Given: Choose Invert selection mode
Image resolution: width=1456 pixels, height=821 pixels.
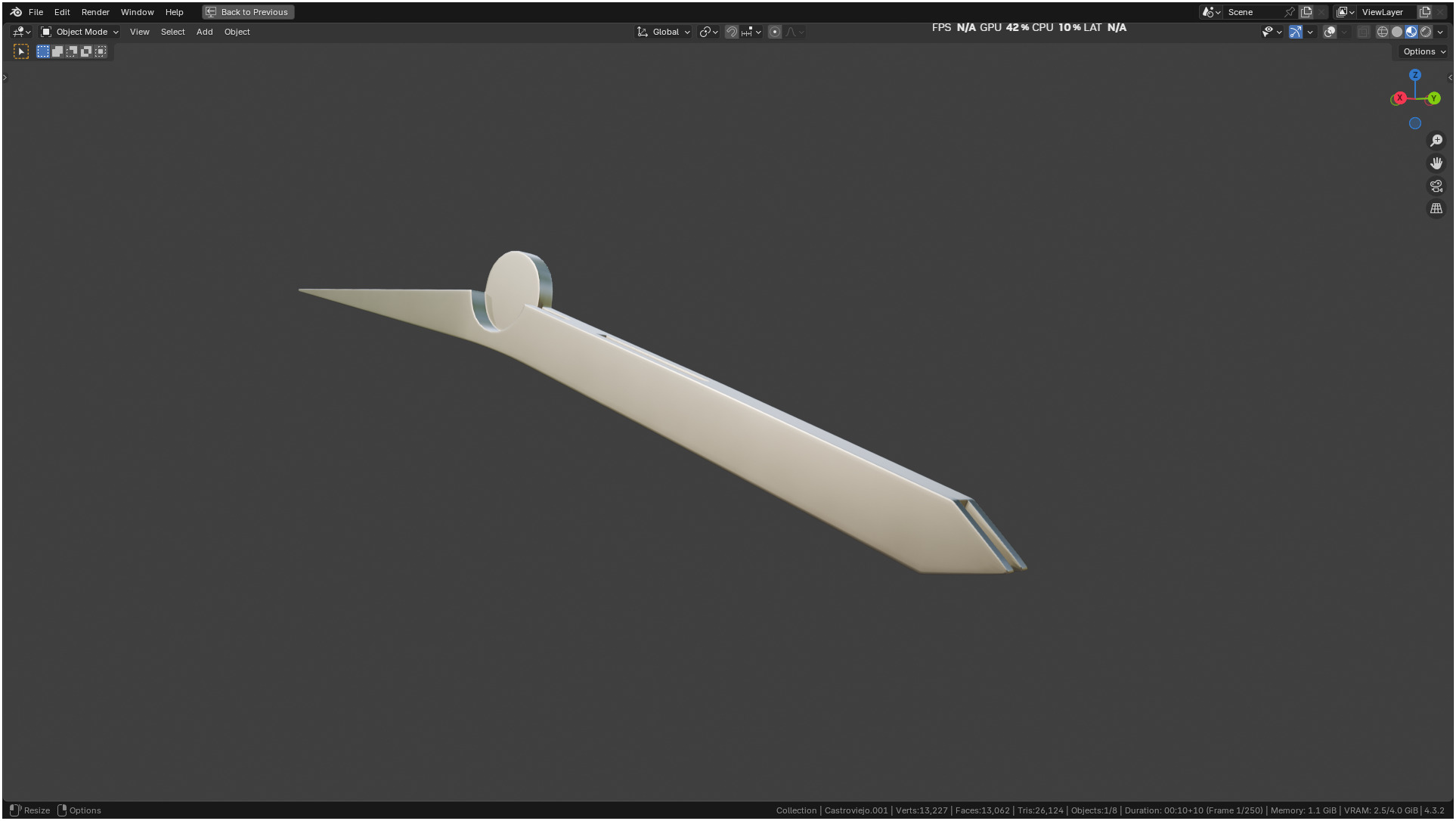Looking at the screenshot, I should tap(86, 51).
